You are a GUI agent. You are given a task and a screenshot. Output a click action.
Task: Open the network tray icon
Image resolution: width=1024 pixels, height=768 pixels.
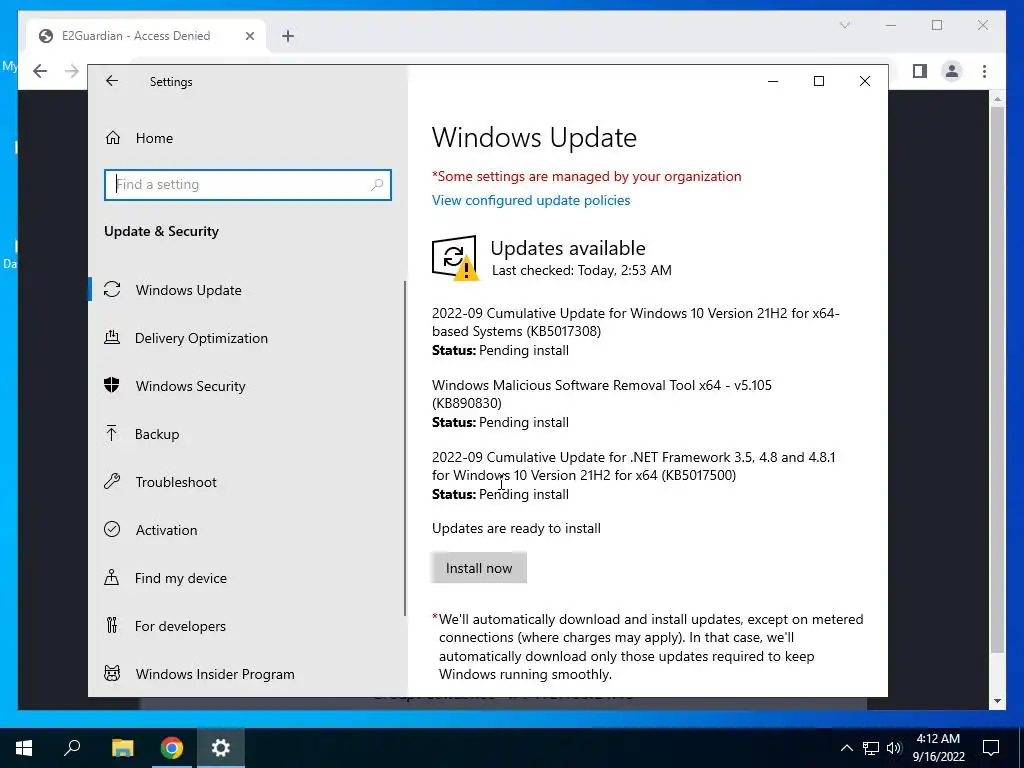point(871,748)
